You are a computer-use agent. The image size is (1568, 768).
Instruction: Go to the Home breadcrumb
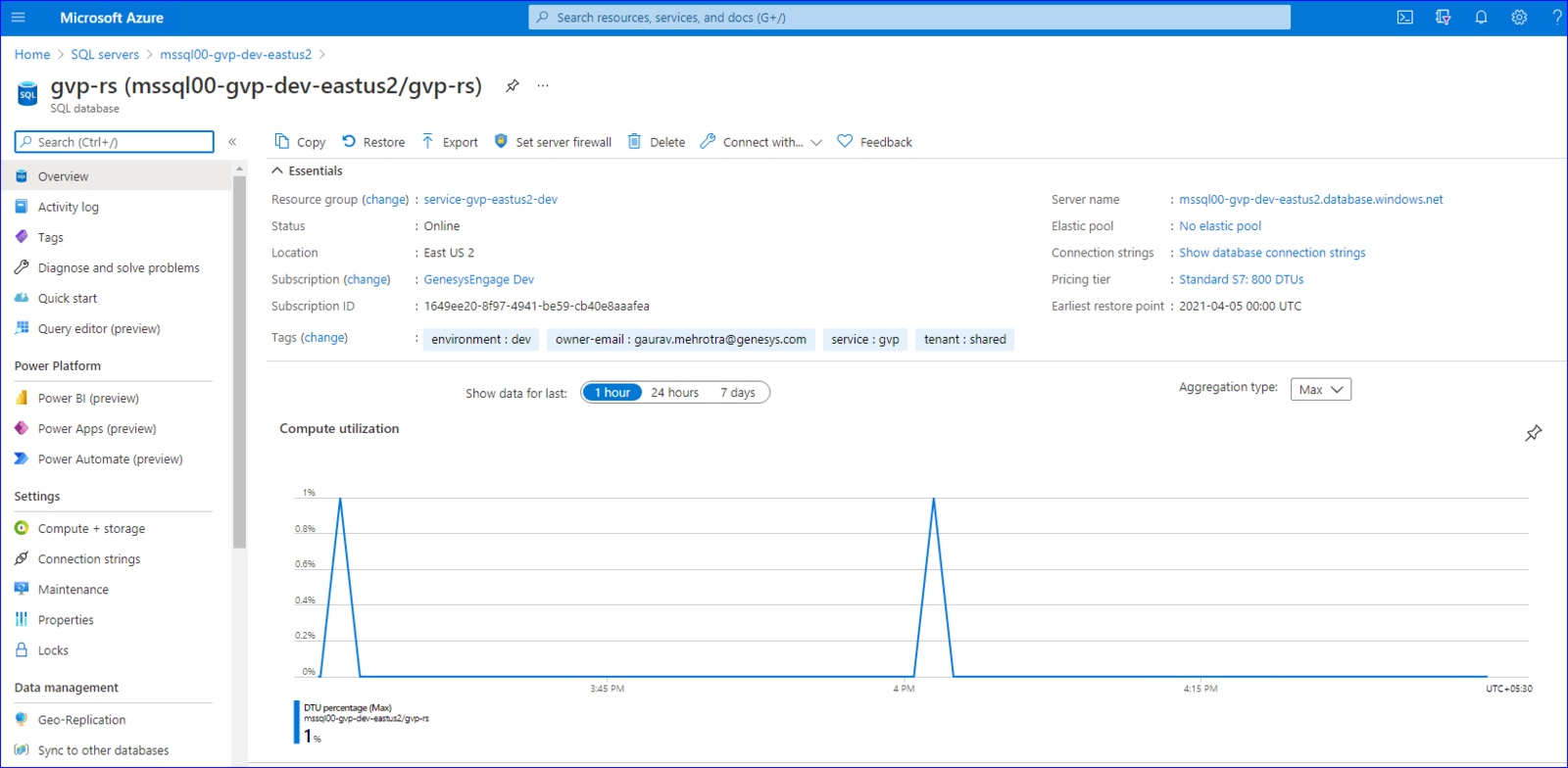click(x=32, y=55)
